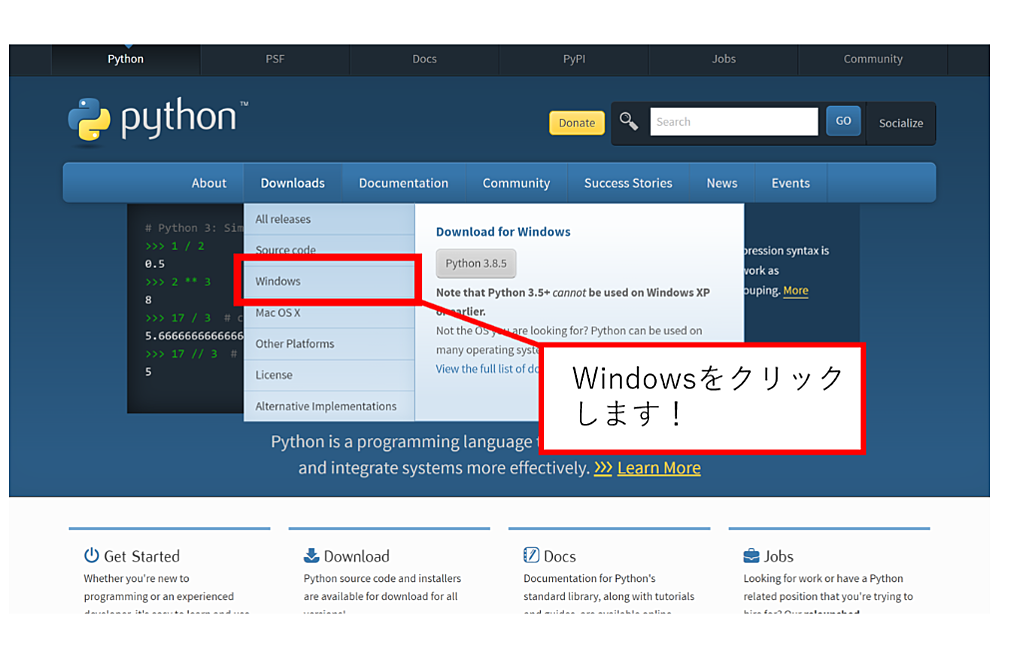Screen dimensions: 1020x670
Task: Click the Jobs section heading
Action: click(x=779, y=556)
